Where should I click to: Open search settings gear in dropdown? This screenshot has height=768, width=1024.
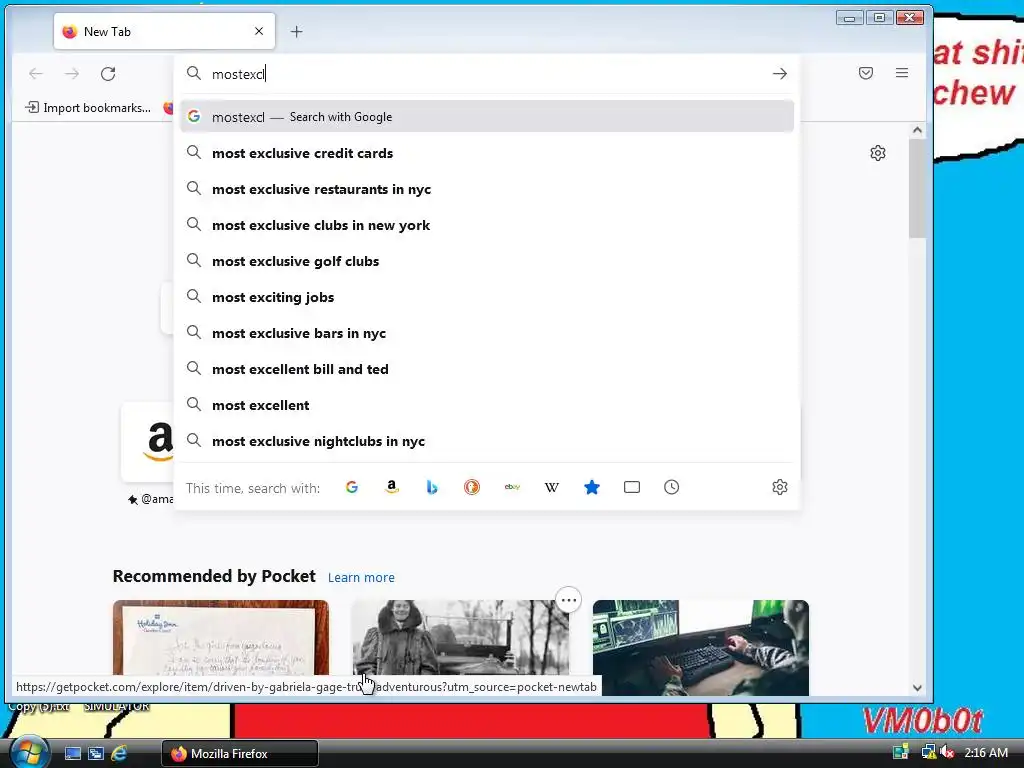[780, 487]
